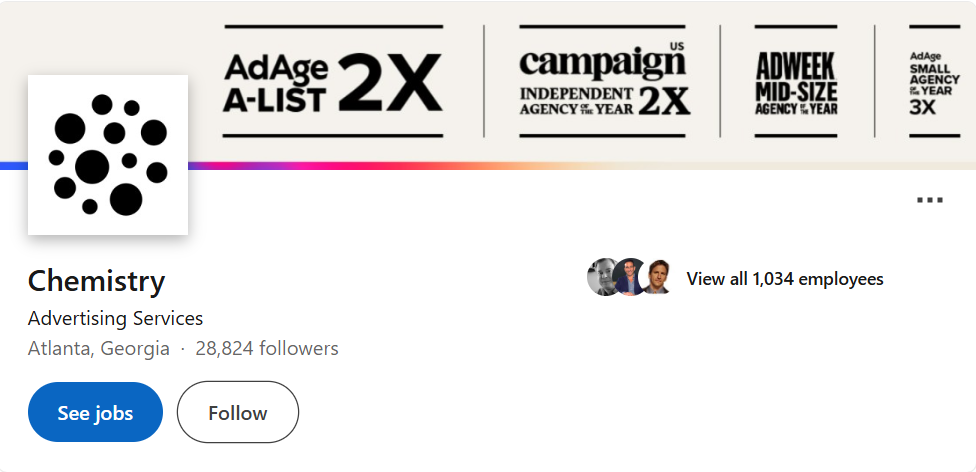
Task: Click the Atlanta, Georgia location text
Action: tap(98, 349)
